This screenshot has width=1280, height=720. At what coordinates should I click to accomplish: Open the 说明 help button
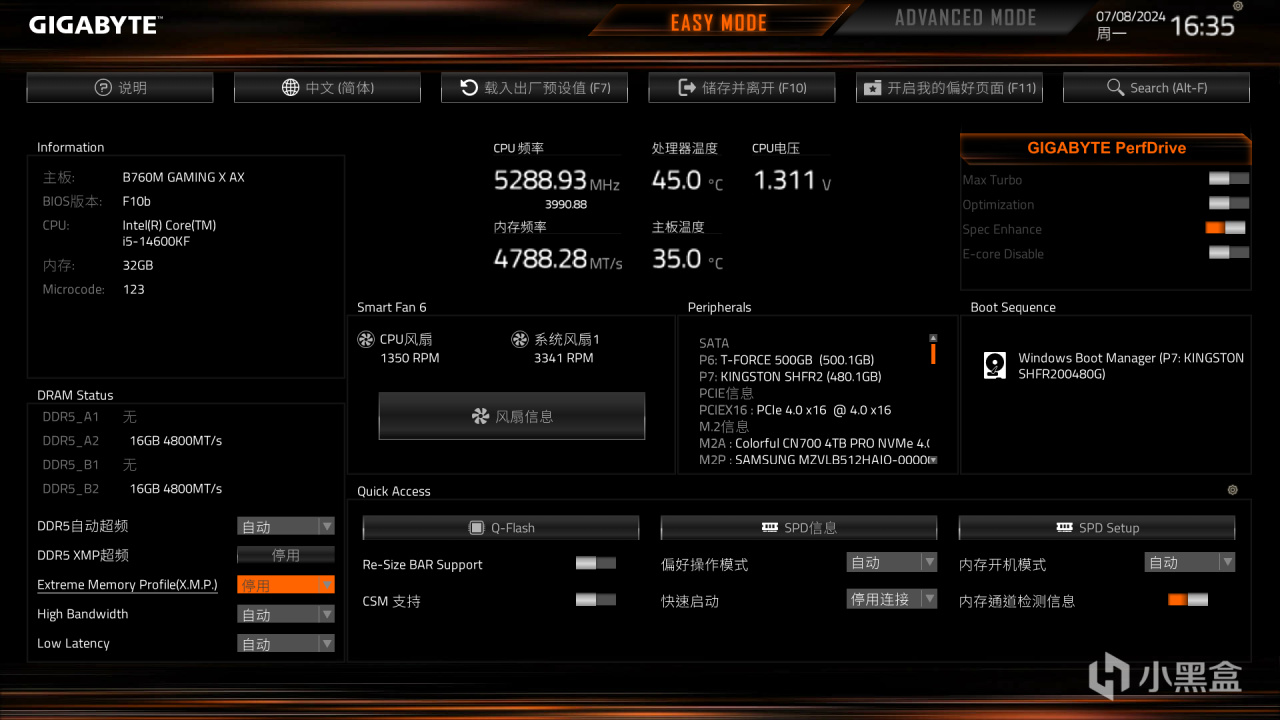pyautogui.click(x=120, y=88)
